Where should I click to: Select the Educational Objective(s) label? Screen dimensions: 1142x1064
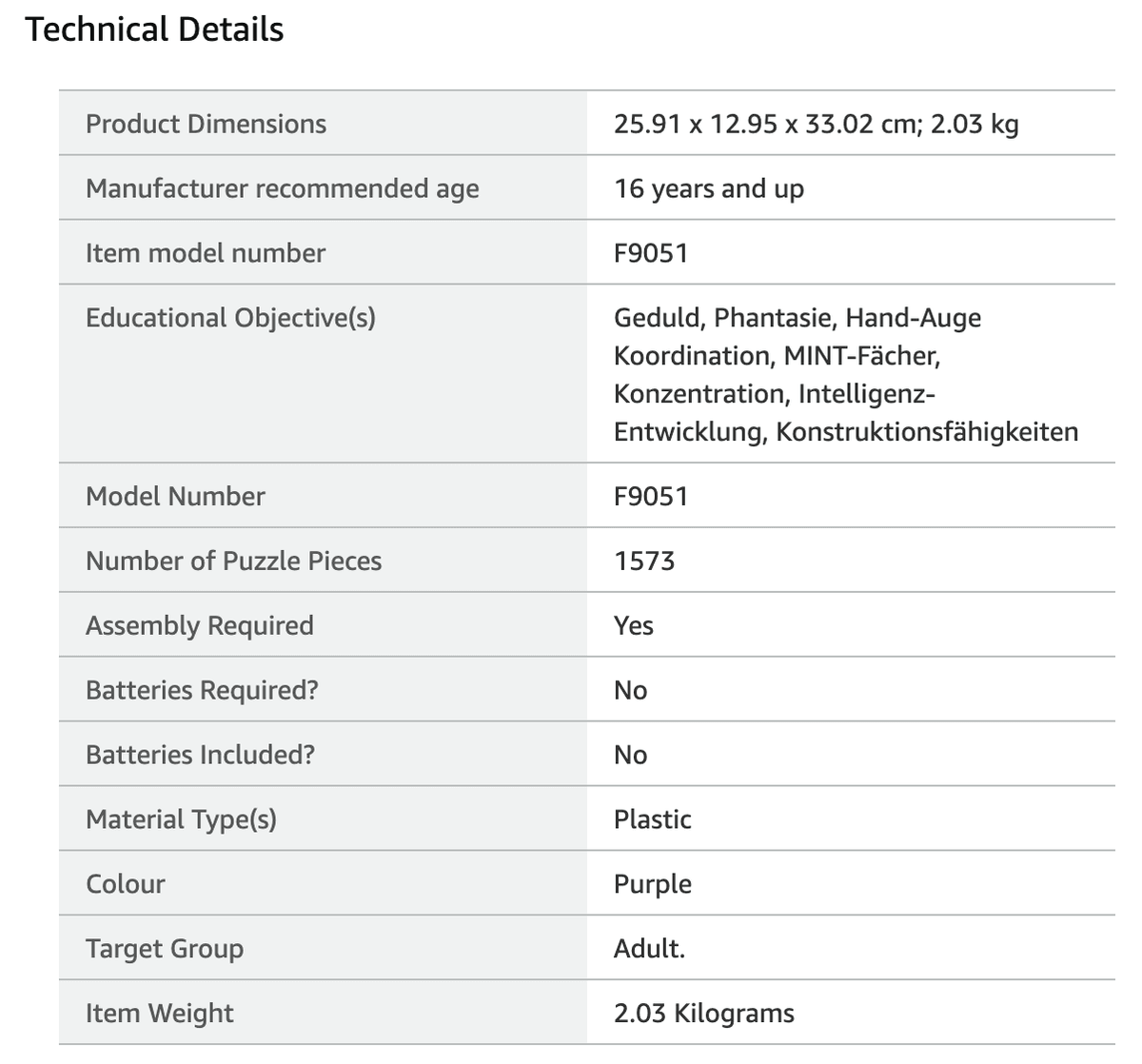230,318
